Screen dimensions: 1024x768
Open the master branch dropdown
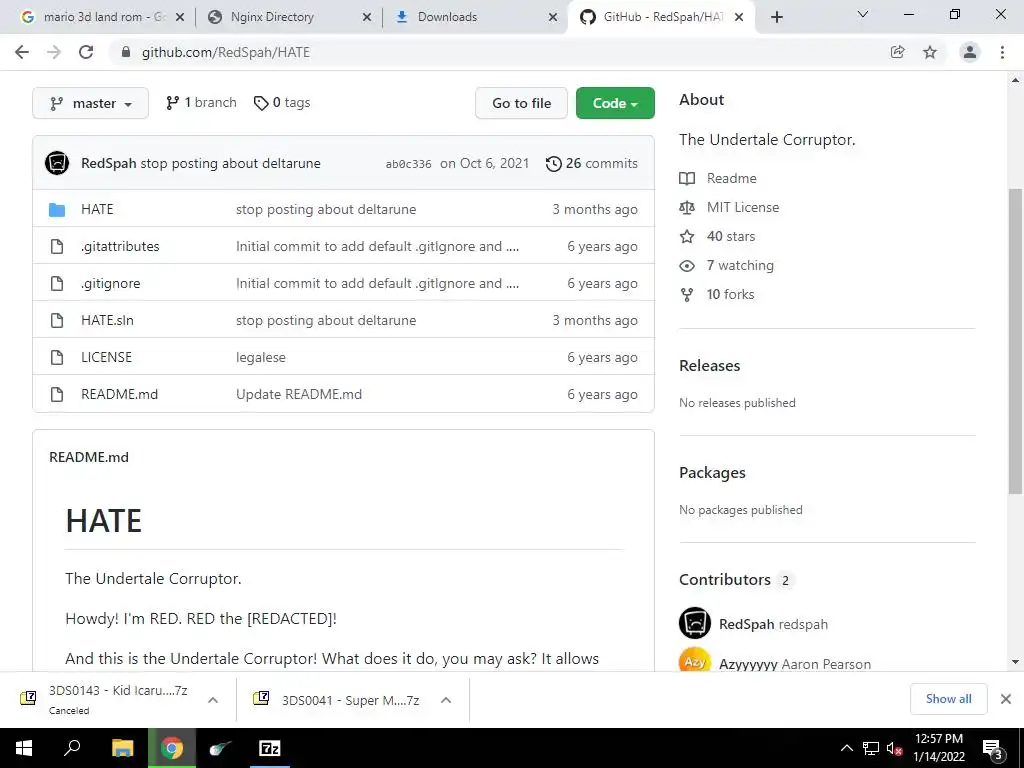90,103
